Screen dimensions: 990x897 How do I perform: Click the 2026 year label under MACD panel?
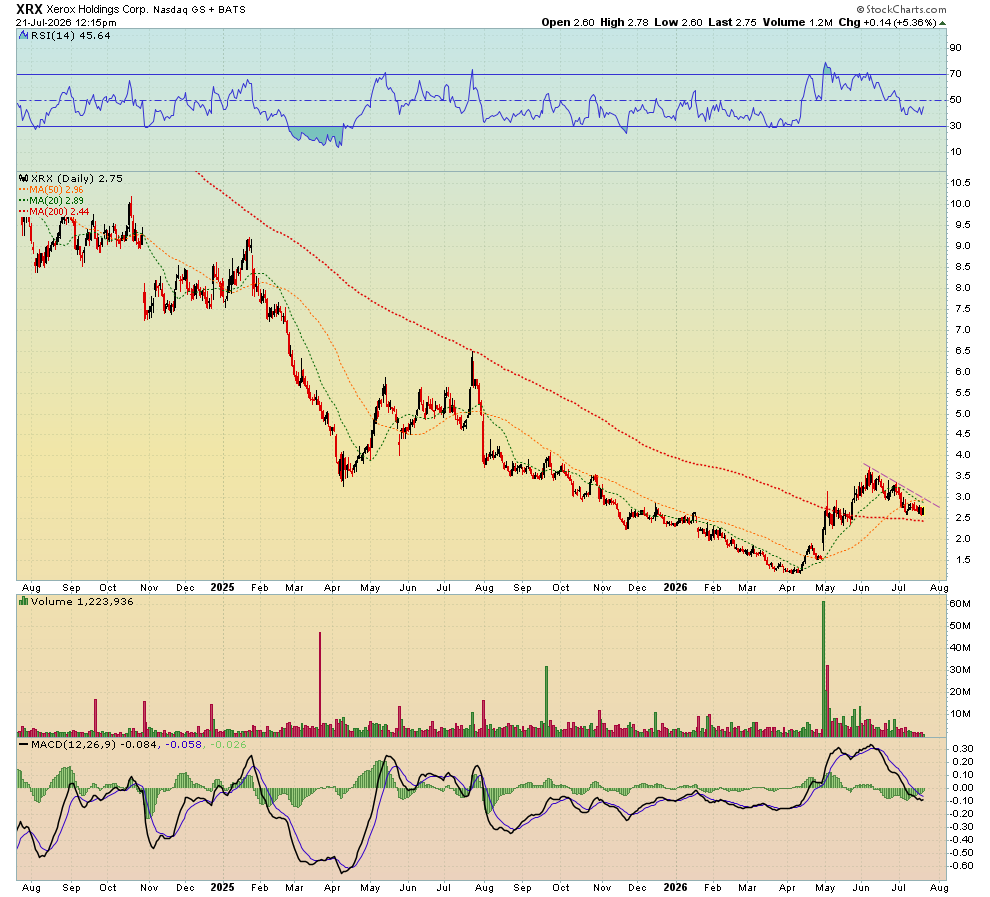coord(675,888)
